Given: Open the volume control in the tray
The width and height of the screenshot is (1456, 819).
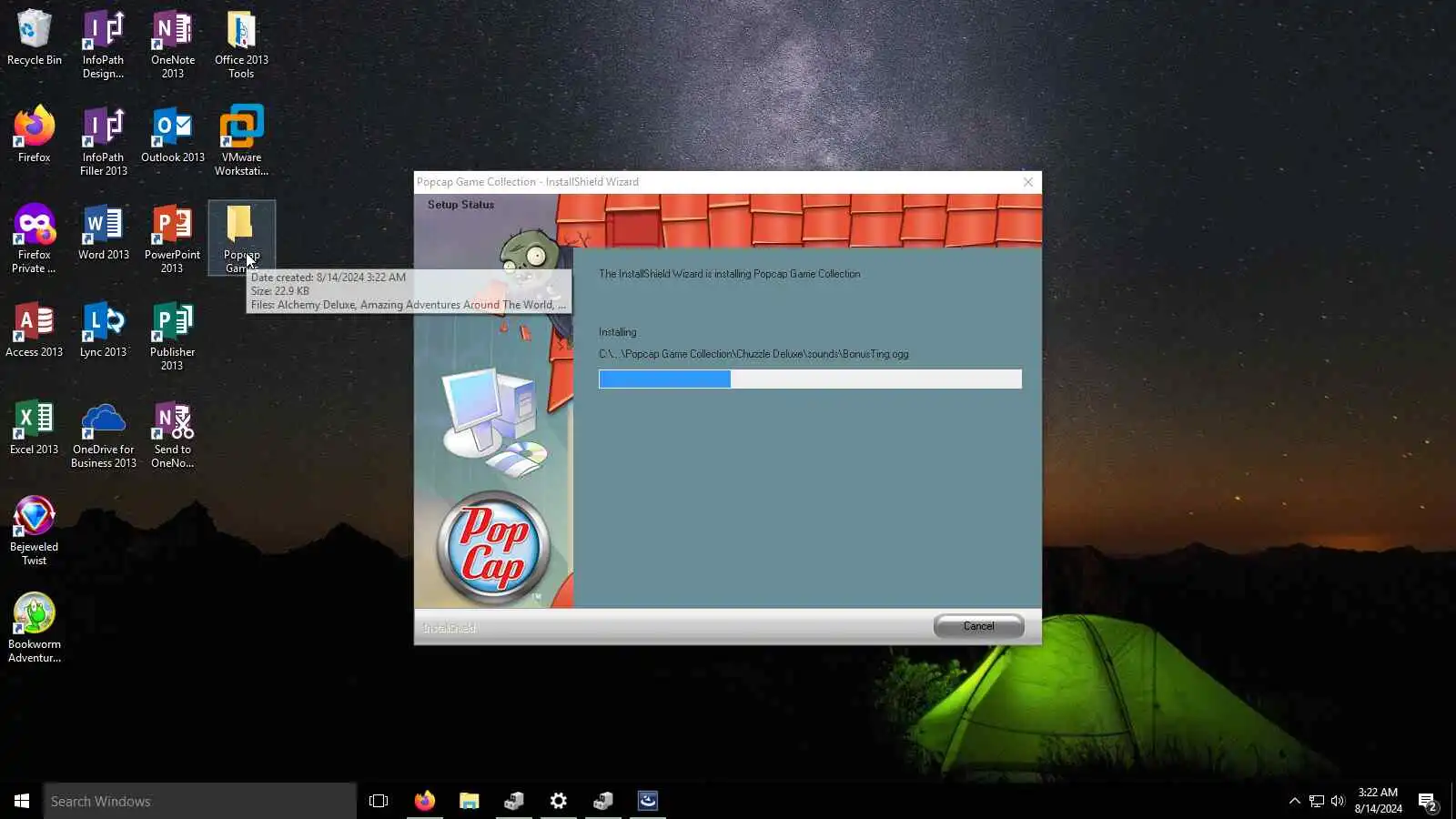Looking at the screenshot, I should [1338, 801].
